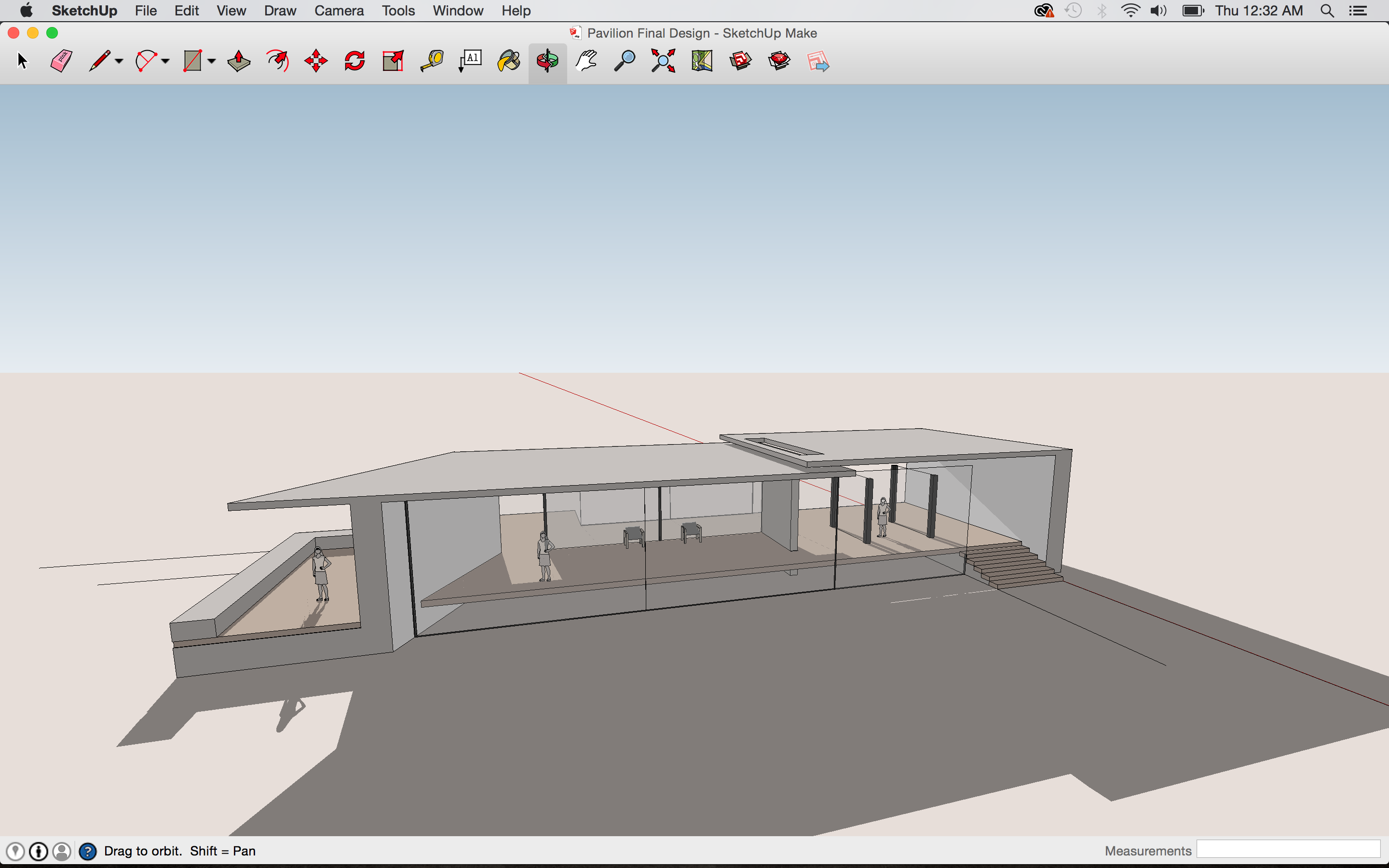Screen dimensions: 1389x868
Task: Open the File menu
Action: coord(146,10)
